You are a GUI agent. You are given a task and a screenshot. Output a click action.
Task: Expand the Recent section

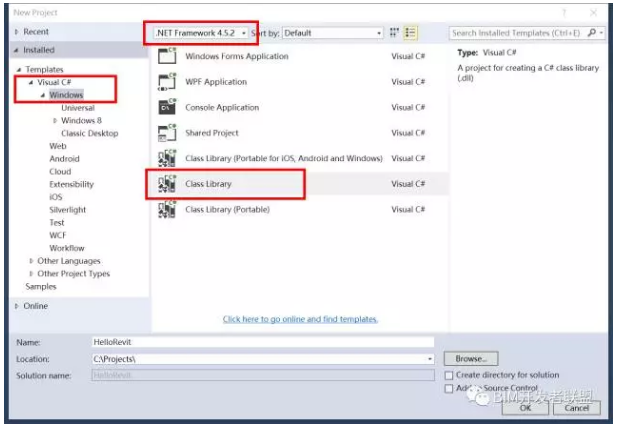point(16,32)
